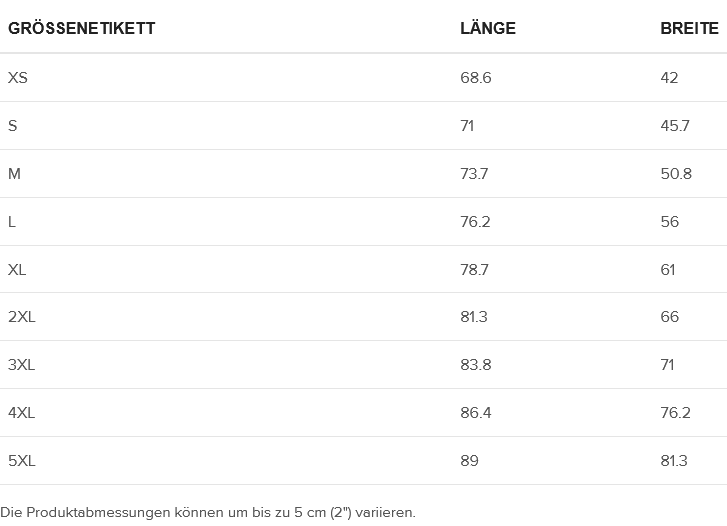The width and height of the screenshot is (727, 526).
Task: Select the L size row label
Action: coord(12,222)
